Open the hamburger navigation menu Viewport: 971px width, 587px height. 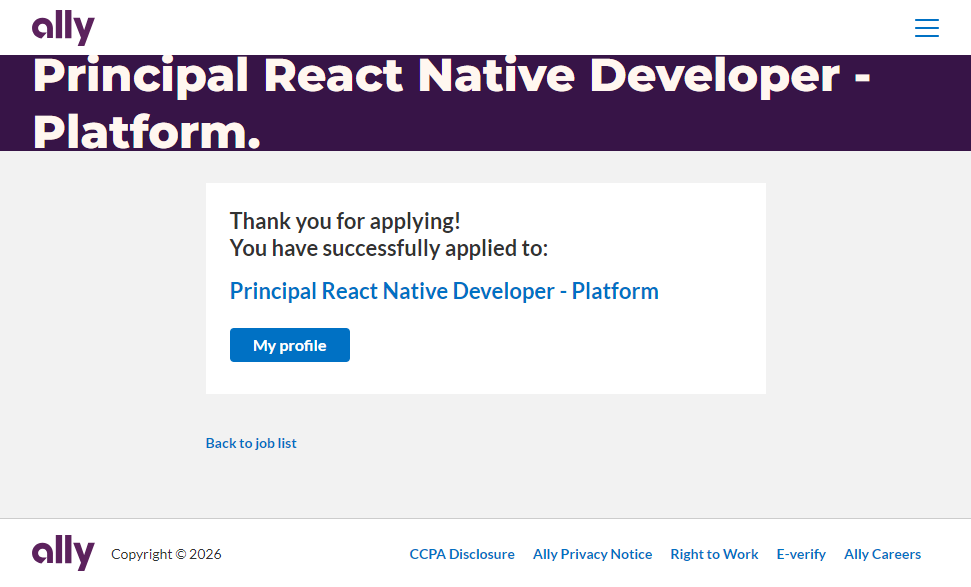click(926, 28)
